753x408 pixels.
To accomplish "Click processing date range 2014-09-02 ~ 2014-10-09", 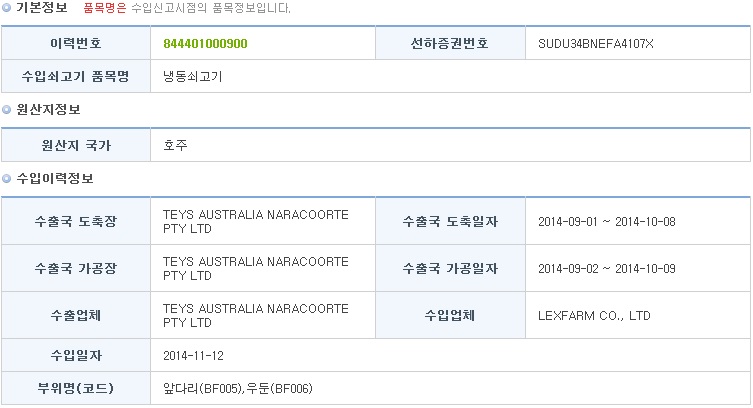I will coord(607,269).
